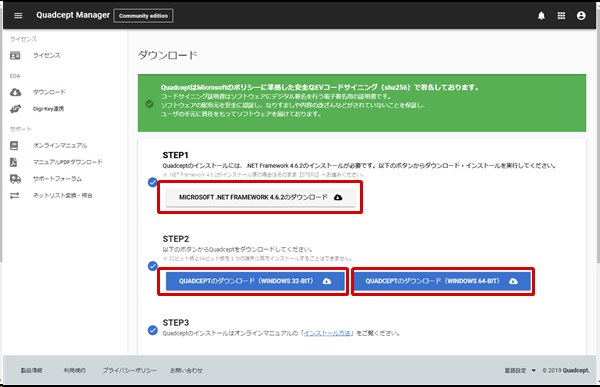The width and height of the screenshot is (600, 387).
Task: Open 製品情報 in the footer
Action: tap(31, 371)
